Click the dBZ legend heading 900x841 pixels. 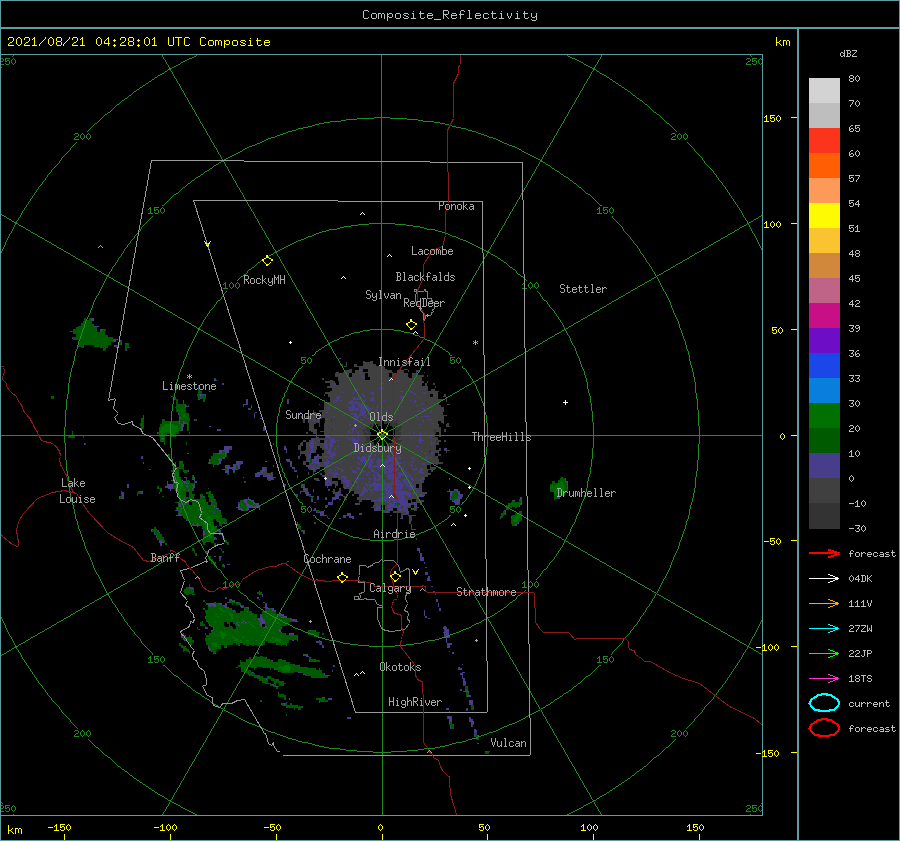(x=848, y=53)
